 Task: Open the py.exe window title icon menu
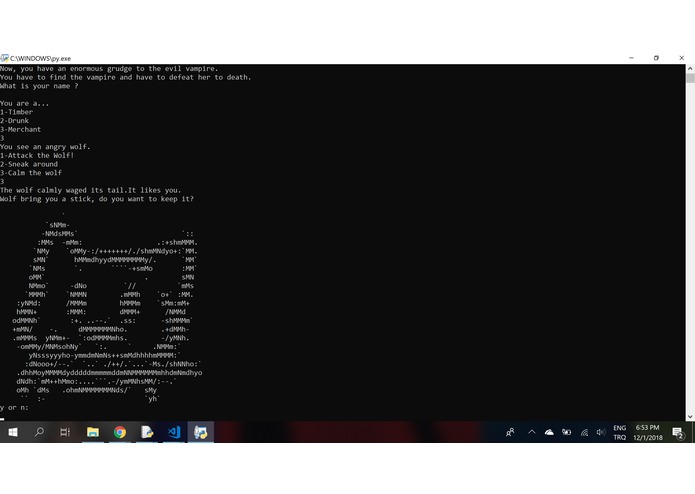[4, 58]
